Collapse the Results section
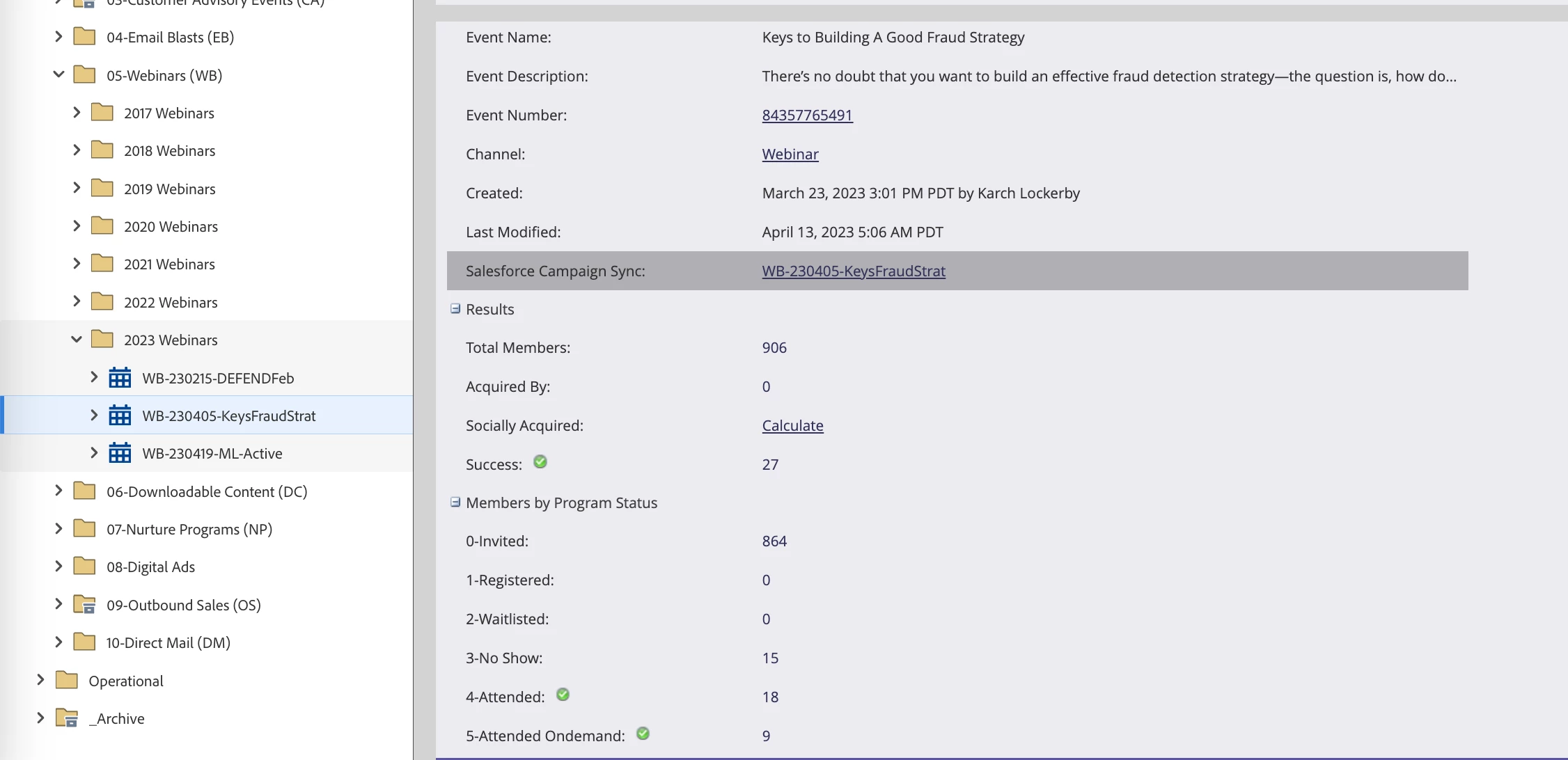1568x760 pixels. coord(455,308)
